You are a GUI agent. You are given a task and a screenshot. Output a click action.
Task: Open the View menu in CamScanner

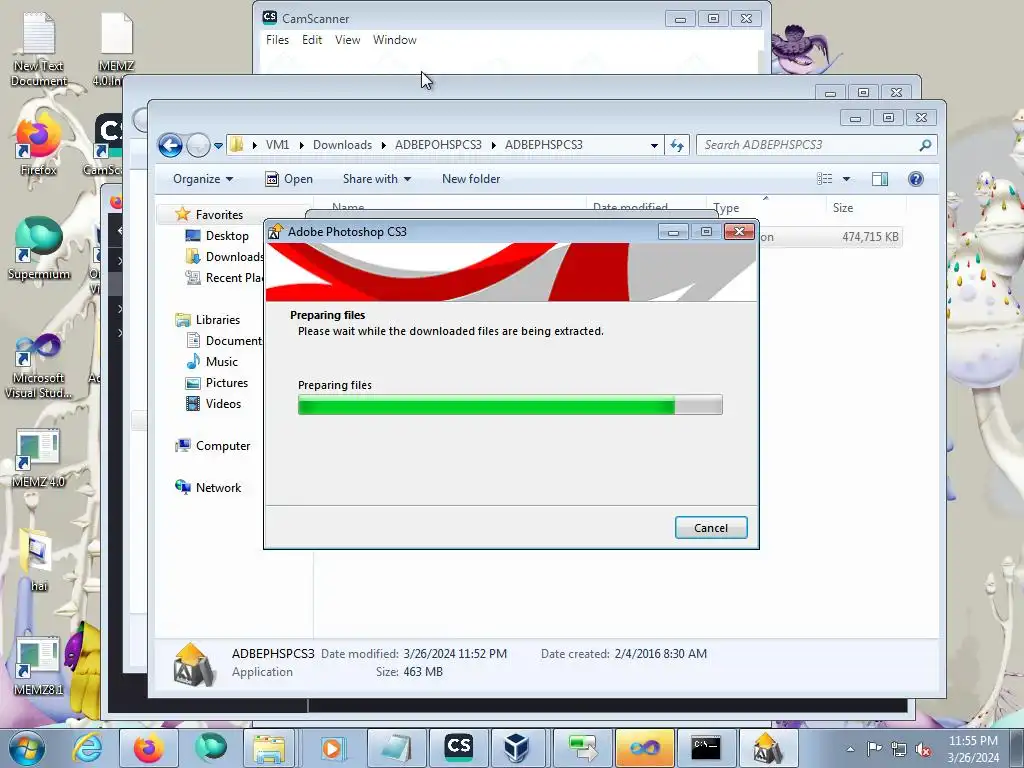coord(347,40)
